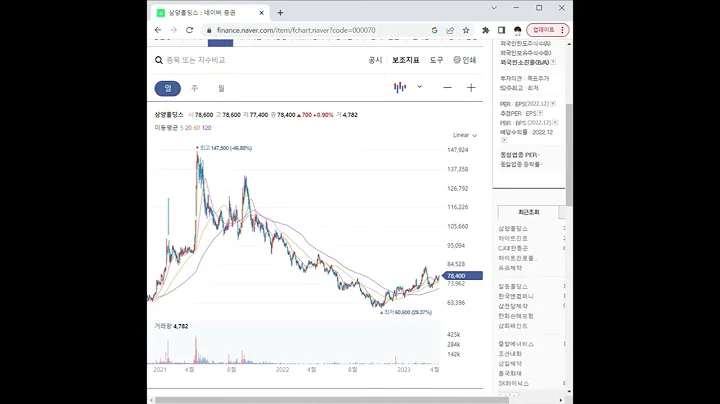The width and height of the screenshot is (720, 404).
Task: Select the 월 monthly period tab
Action: click(221, 88)
